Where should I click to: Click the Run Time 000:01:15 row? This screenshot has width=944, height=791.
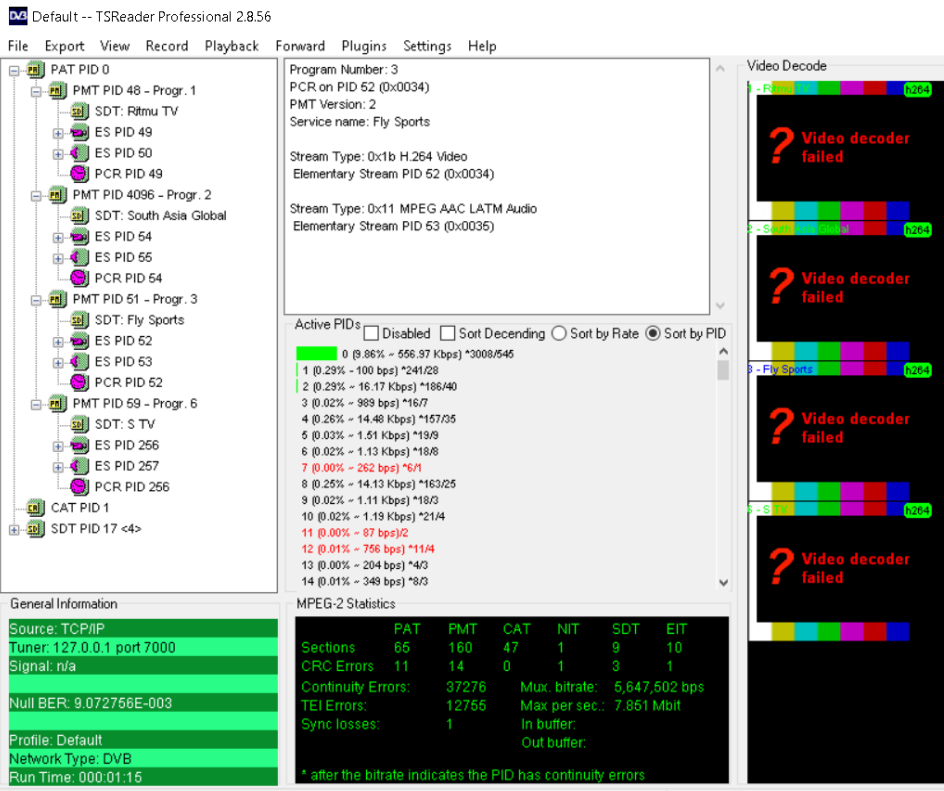[143, 777]
